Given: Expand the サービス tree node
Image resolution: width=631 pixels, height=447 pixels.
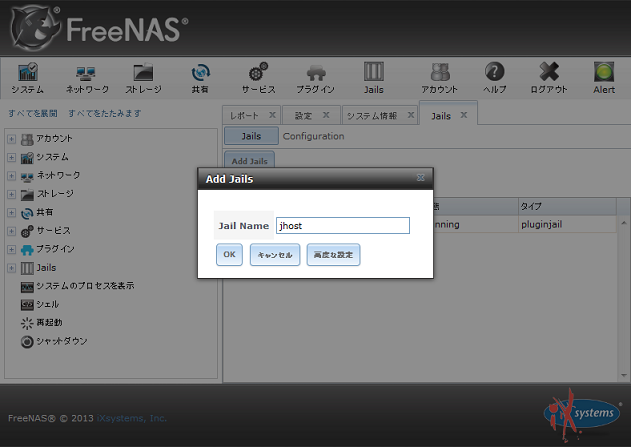Looking at the screenshot, I should click(11, 231).
